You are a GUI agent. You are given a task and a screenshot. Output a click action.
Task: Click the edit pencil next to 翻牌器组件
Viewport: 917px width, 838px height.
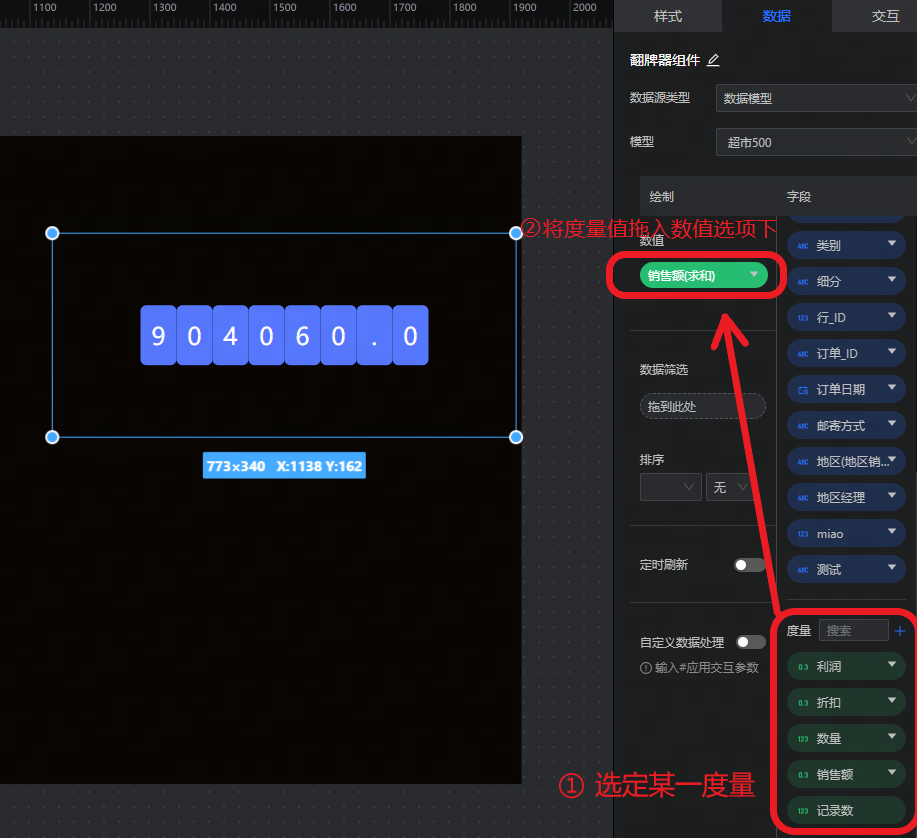(x=713, y=60)
